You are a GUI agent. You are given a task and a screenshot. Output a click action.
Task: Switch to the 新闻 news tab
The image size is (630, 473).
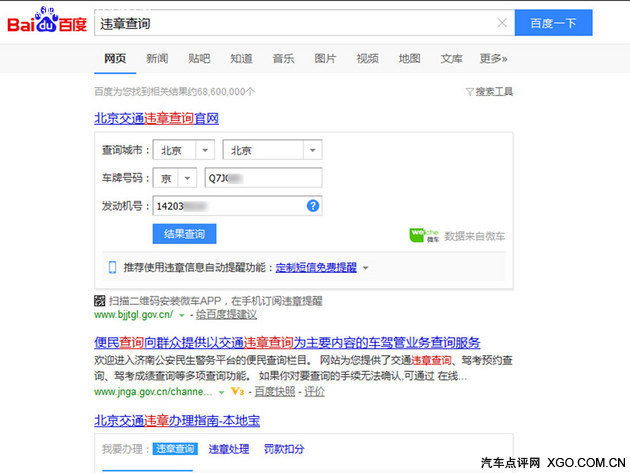point(157,58)
